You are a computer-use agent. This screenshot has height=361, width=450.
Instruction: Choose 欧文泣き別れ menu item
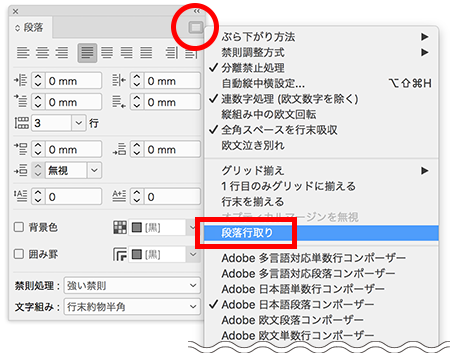pyautogui.click(x=321, y=145)
